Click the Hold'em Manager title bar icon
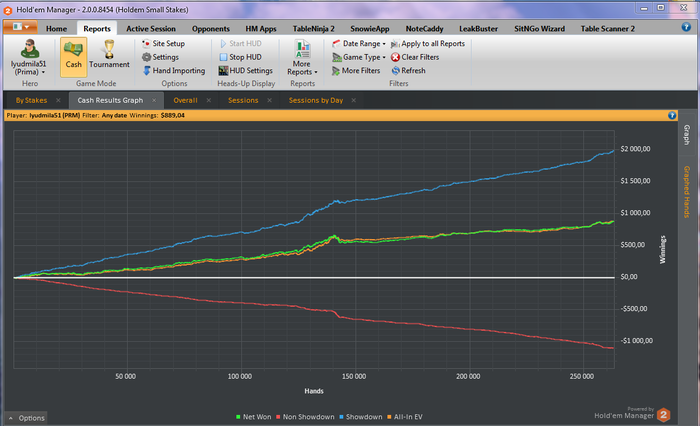The height and width of the screenshot is (426, 700). click(x=8, y=10)
